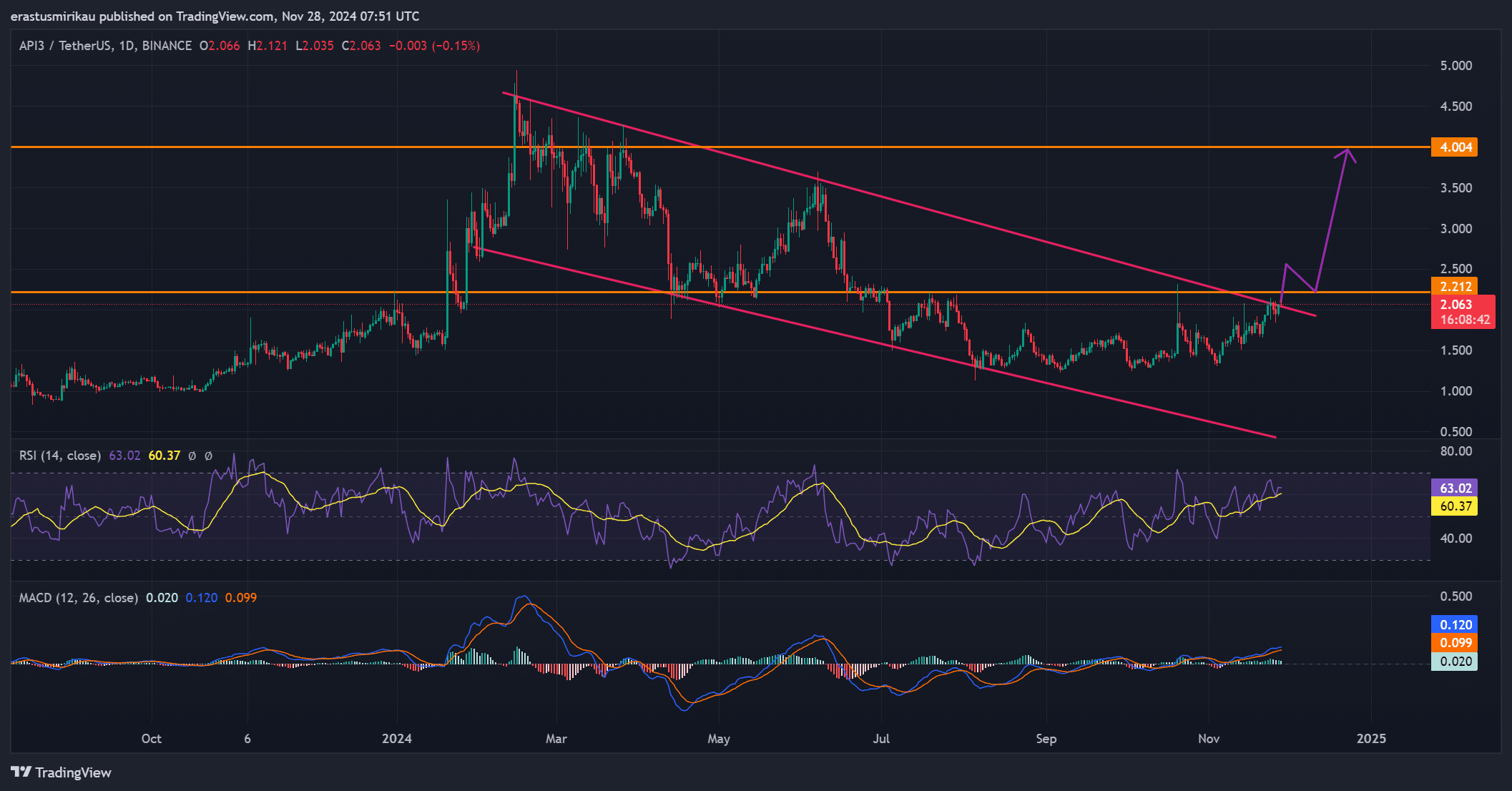
Task: Click the MACD legend value 0.020
Action: 162,598
